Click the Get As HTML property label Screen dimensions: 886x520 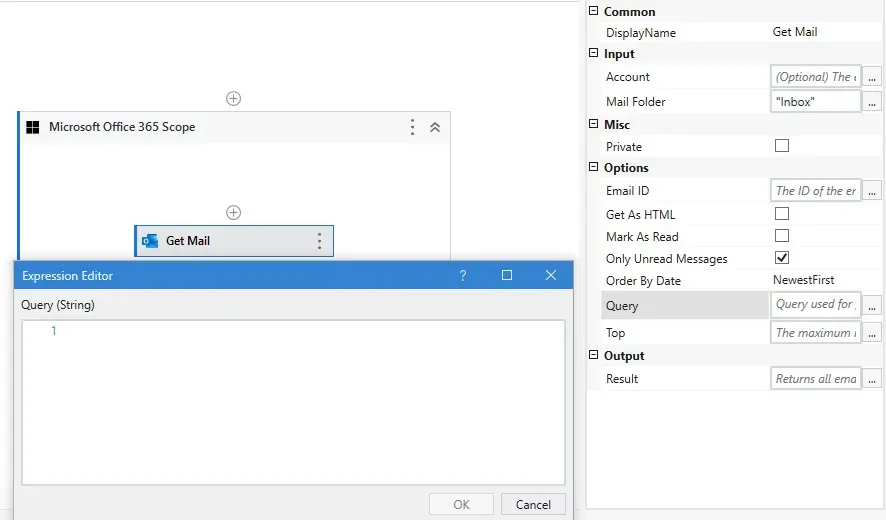point(640,215)
